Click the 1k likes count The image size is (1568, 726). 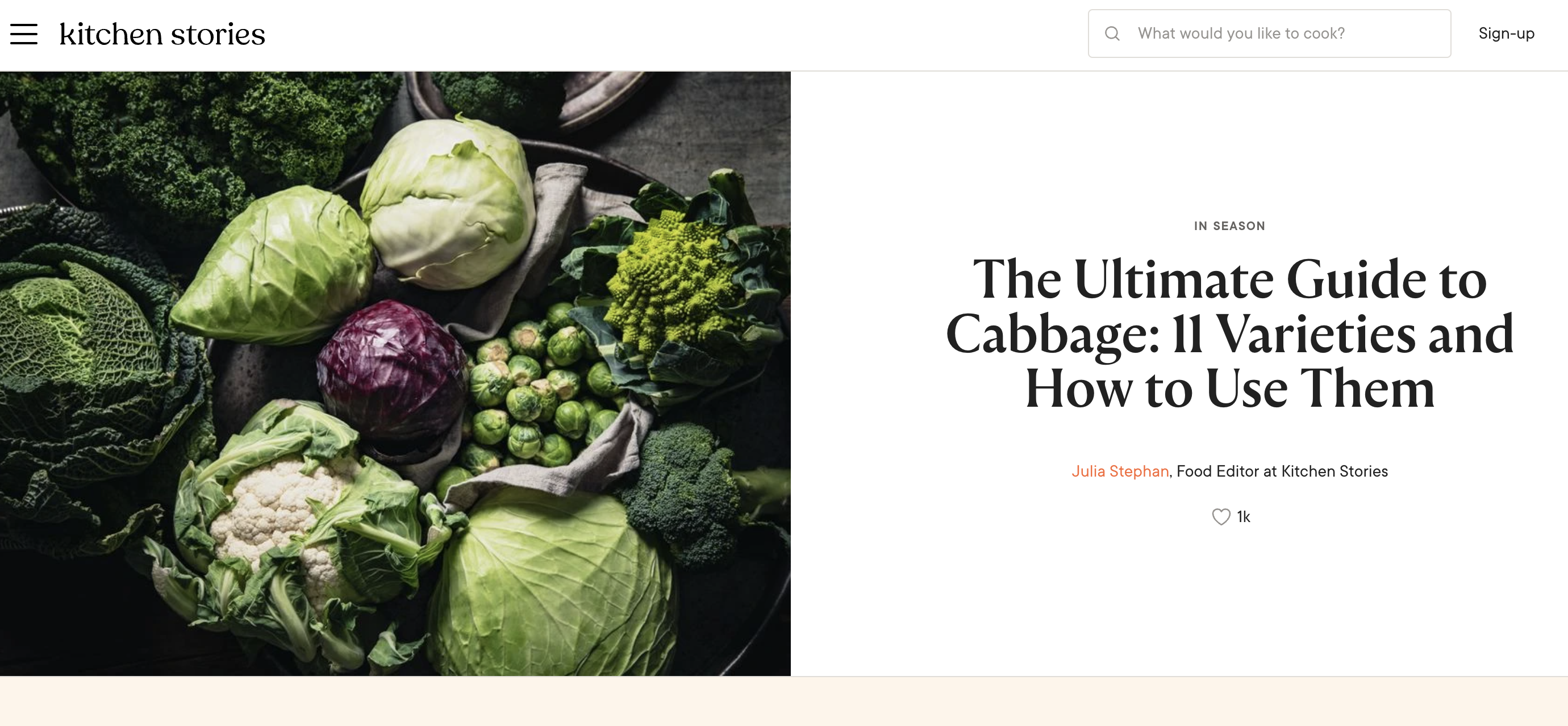[x=1244, y=516]
